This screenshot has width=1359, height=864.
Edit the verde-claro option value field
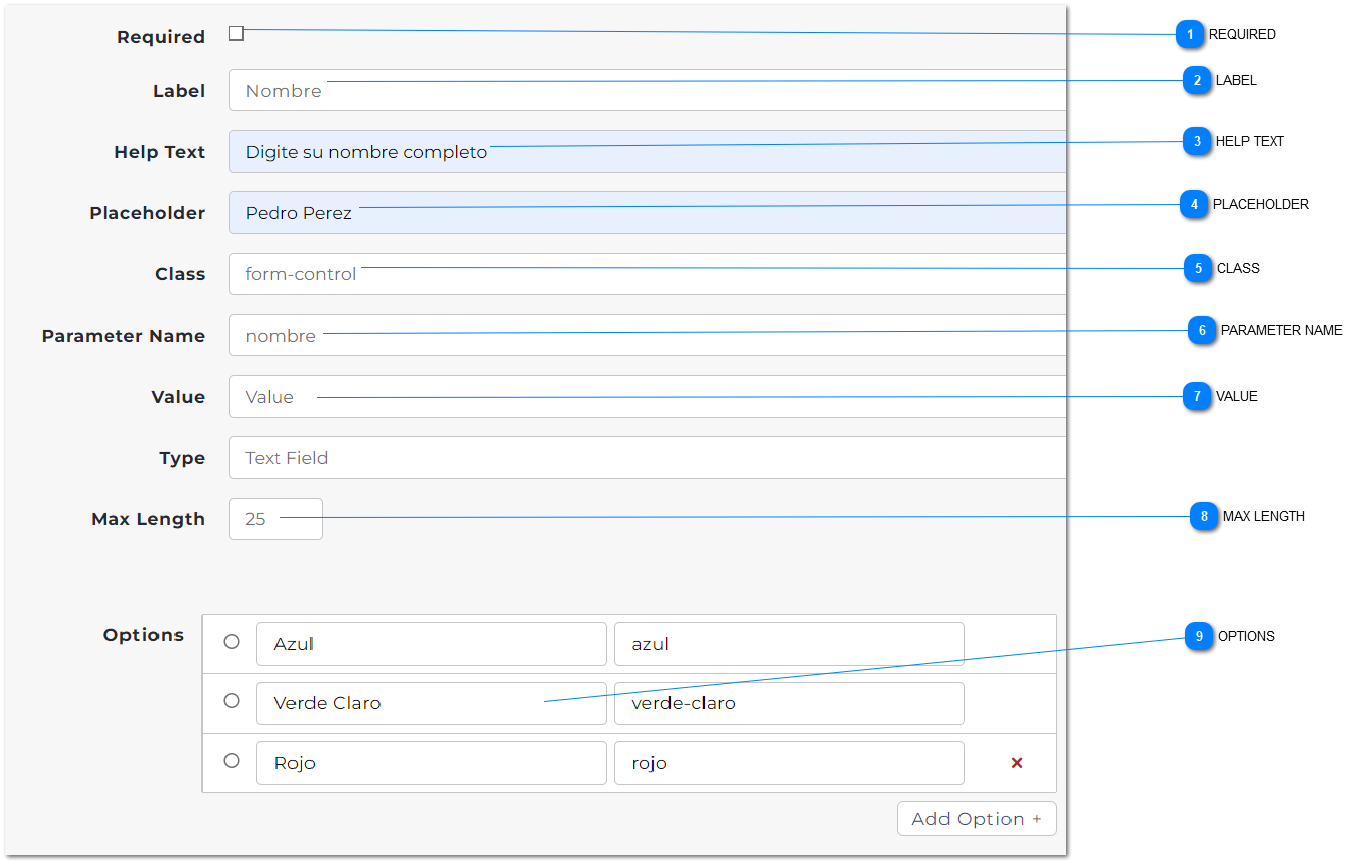(788, 704)
